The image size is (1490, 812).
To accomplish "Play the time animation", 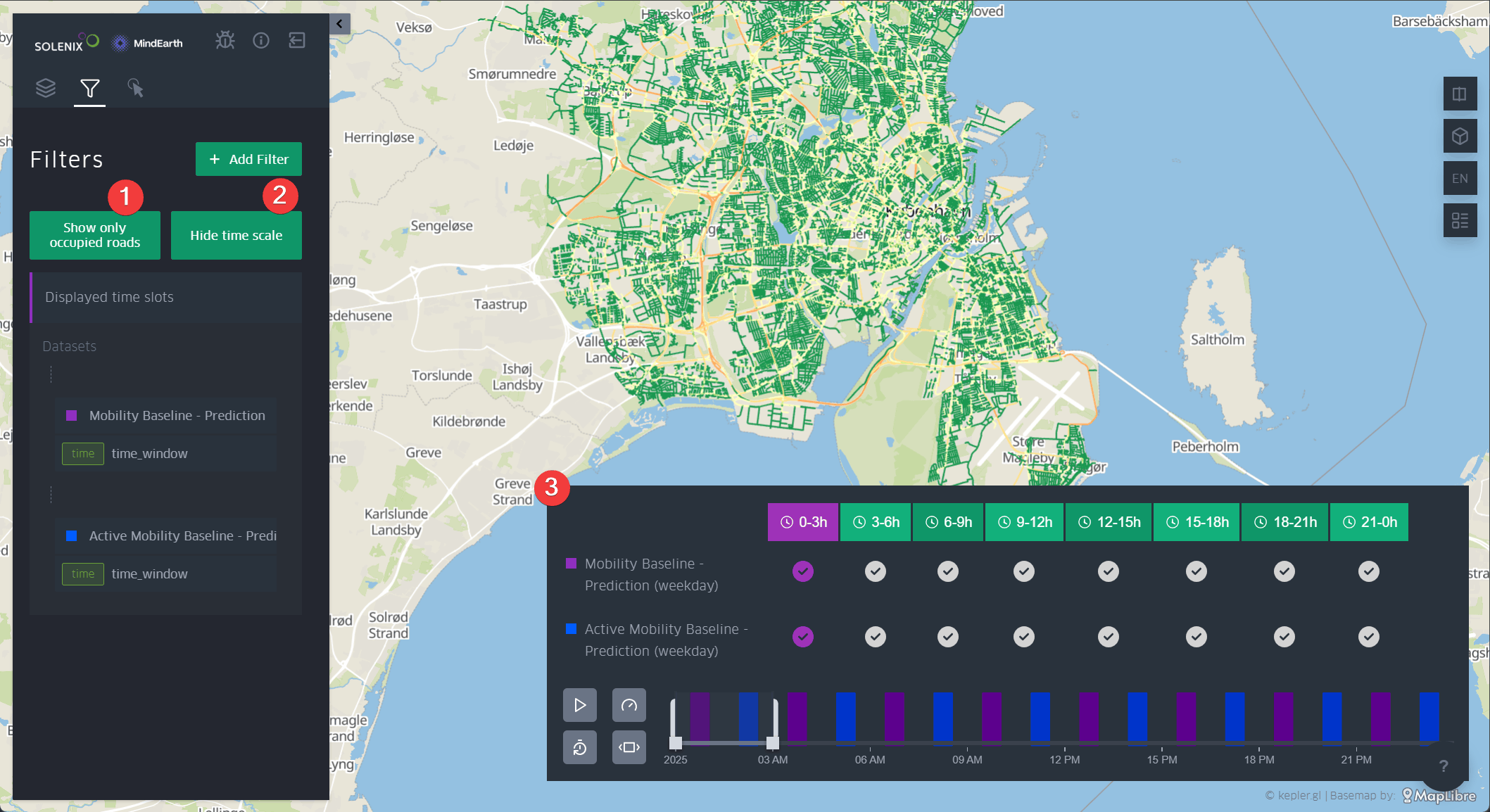I will 580,705.
